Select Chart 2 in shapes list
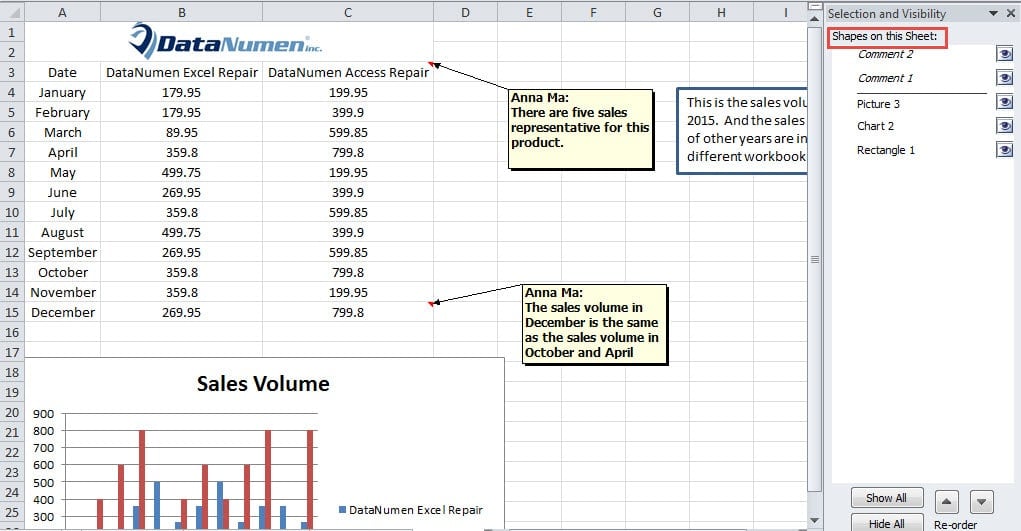The width and height of the screenshot is (1021, 531). click(x=875, y=126)
